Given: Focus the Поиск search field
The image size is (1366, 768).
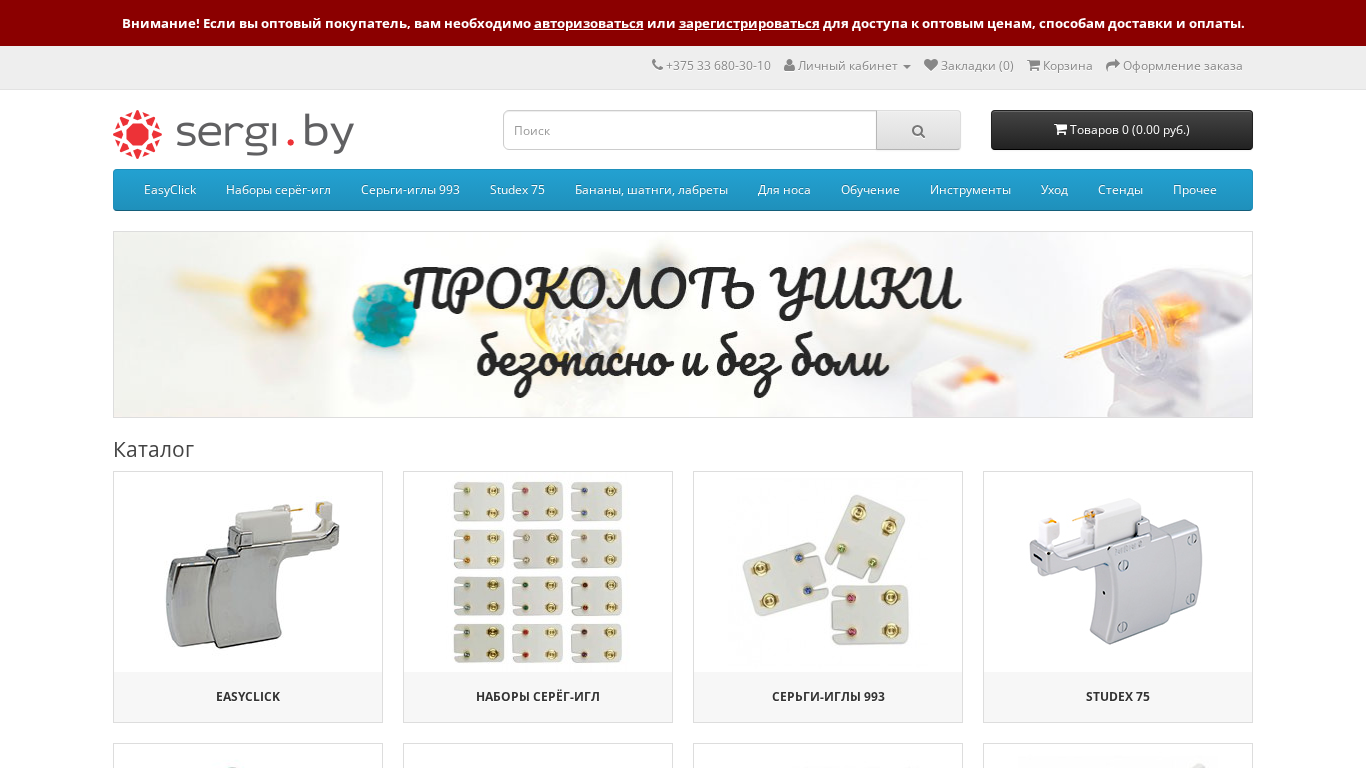Looking at the screenshot, I should tap(690, 130).
